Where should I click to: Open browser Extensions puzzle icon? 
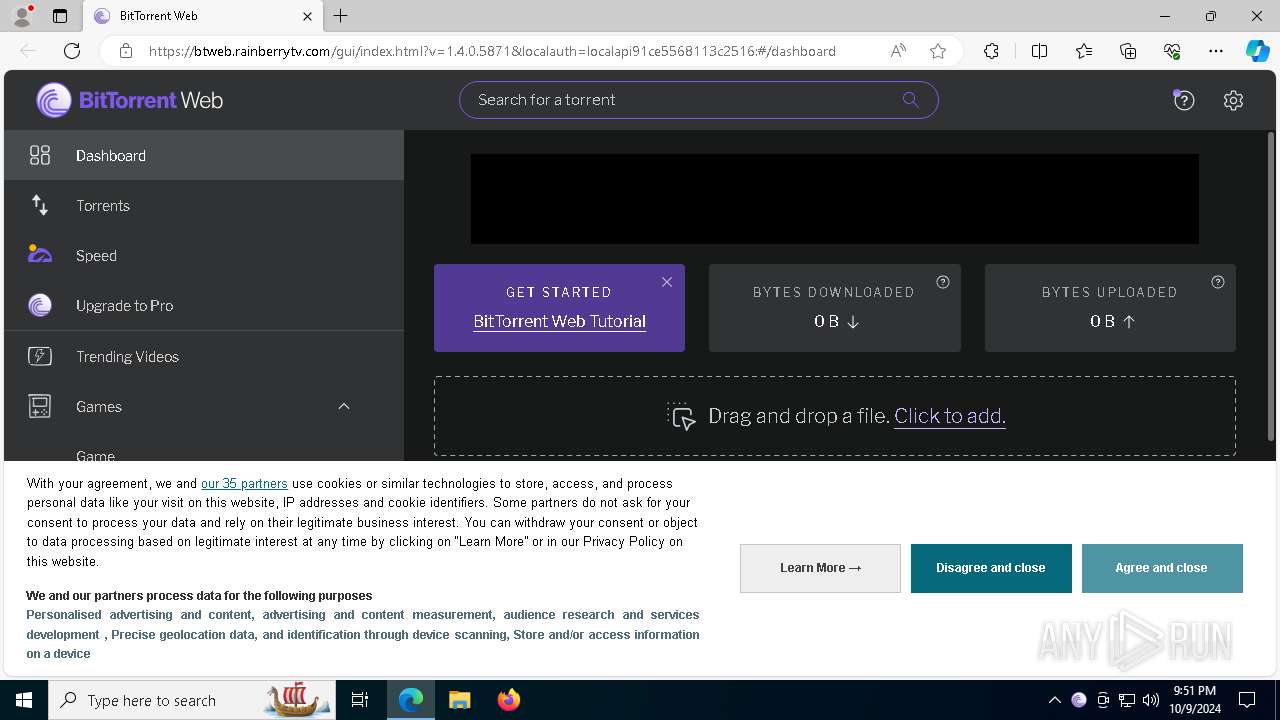991,51
